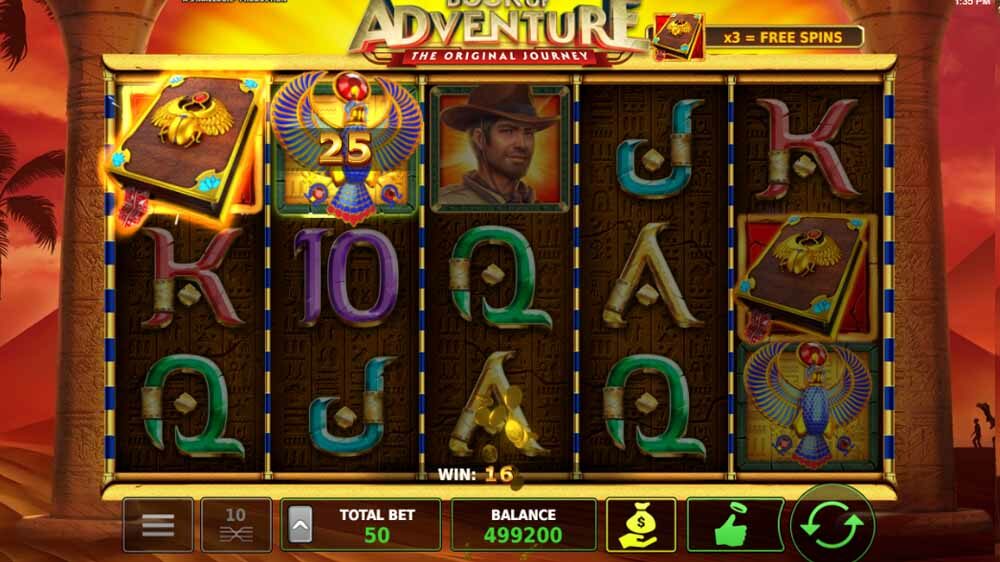This screenshot has width=1000, height=562.
Task: Select the blue falcon symbol on fifth reel
Action: 807,406
